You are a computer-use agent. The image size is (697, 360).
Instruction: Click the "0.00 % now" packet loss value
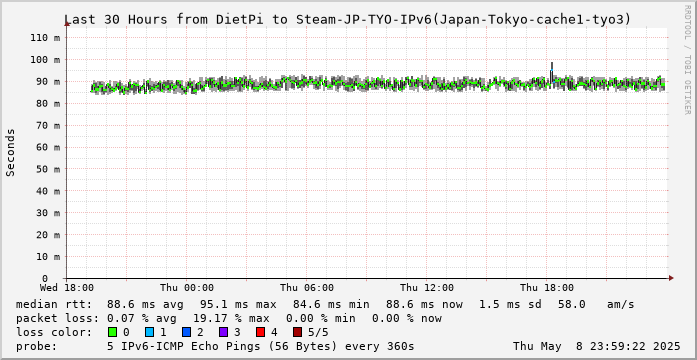[x=407, y=318]
